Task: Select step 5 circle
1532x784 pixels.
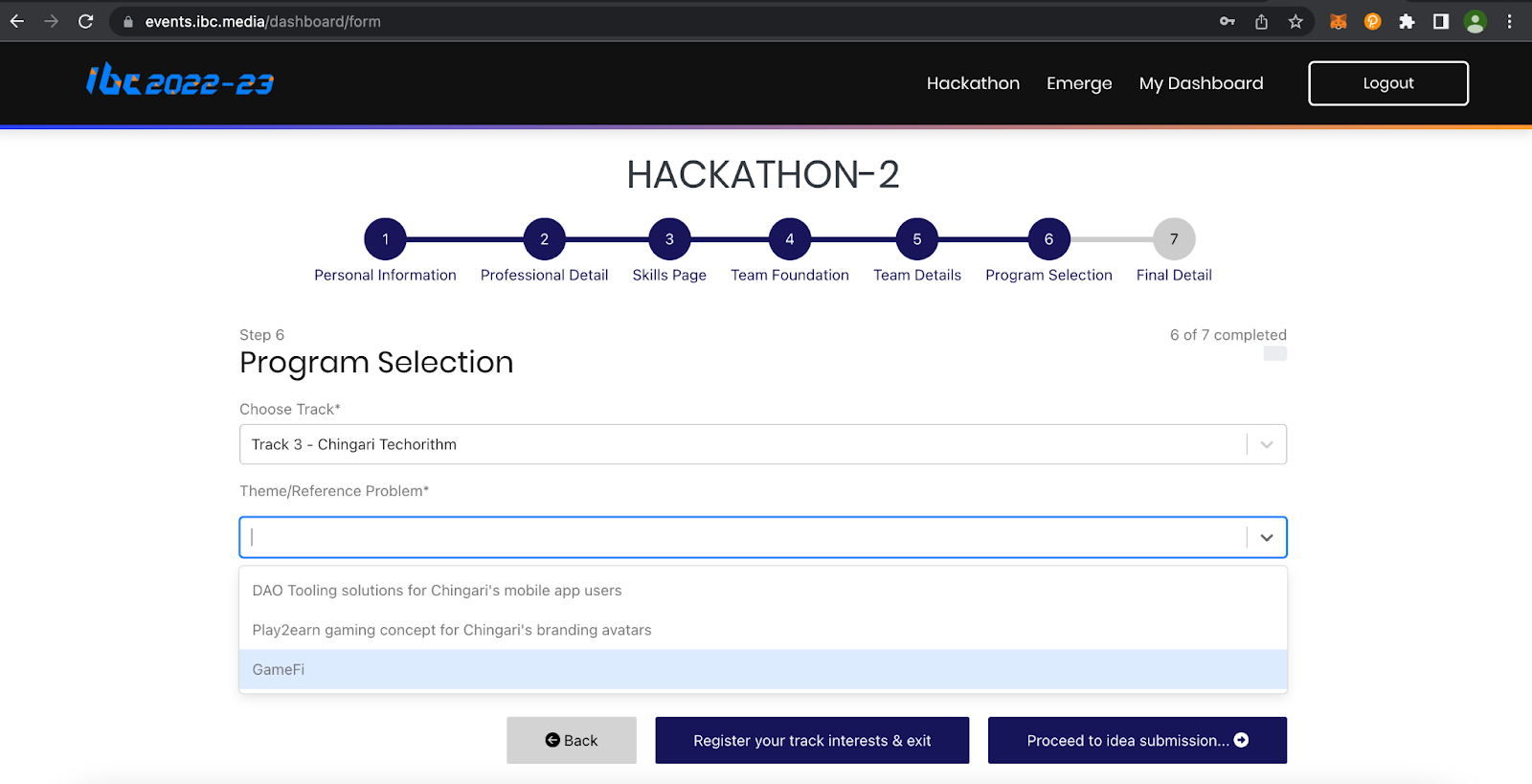Action: [917, 239]
